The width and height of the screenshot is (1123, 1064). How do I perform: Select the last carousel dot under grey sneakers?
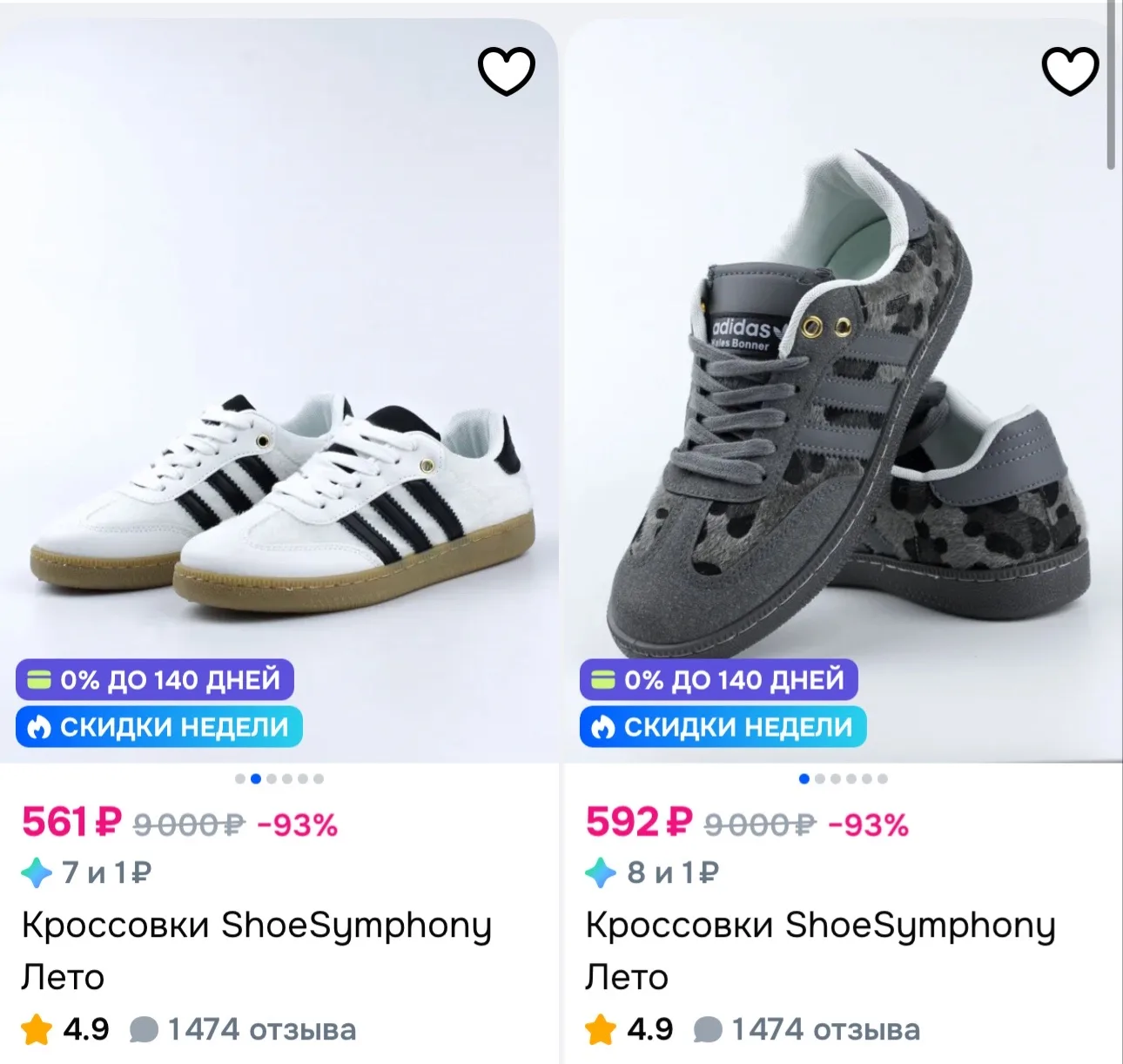click(x=883, y=778)
